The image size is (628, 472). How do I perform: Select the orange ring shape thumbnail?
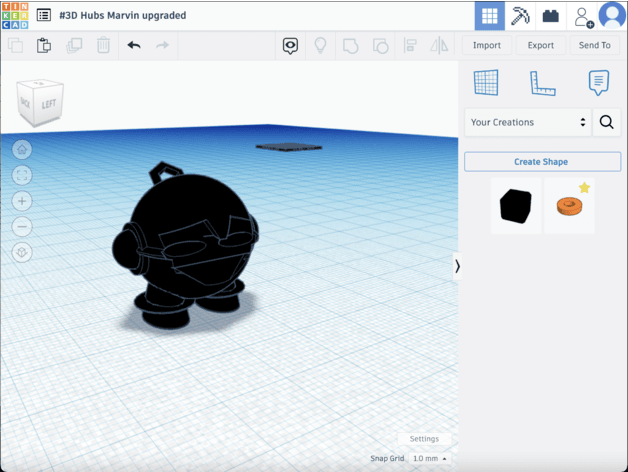pyautogui.click(x=569, y=206)
